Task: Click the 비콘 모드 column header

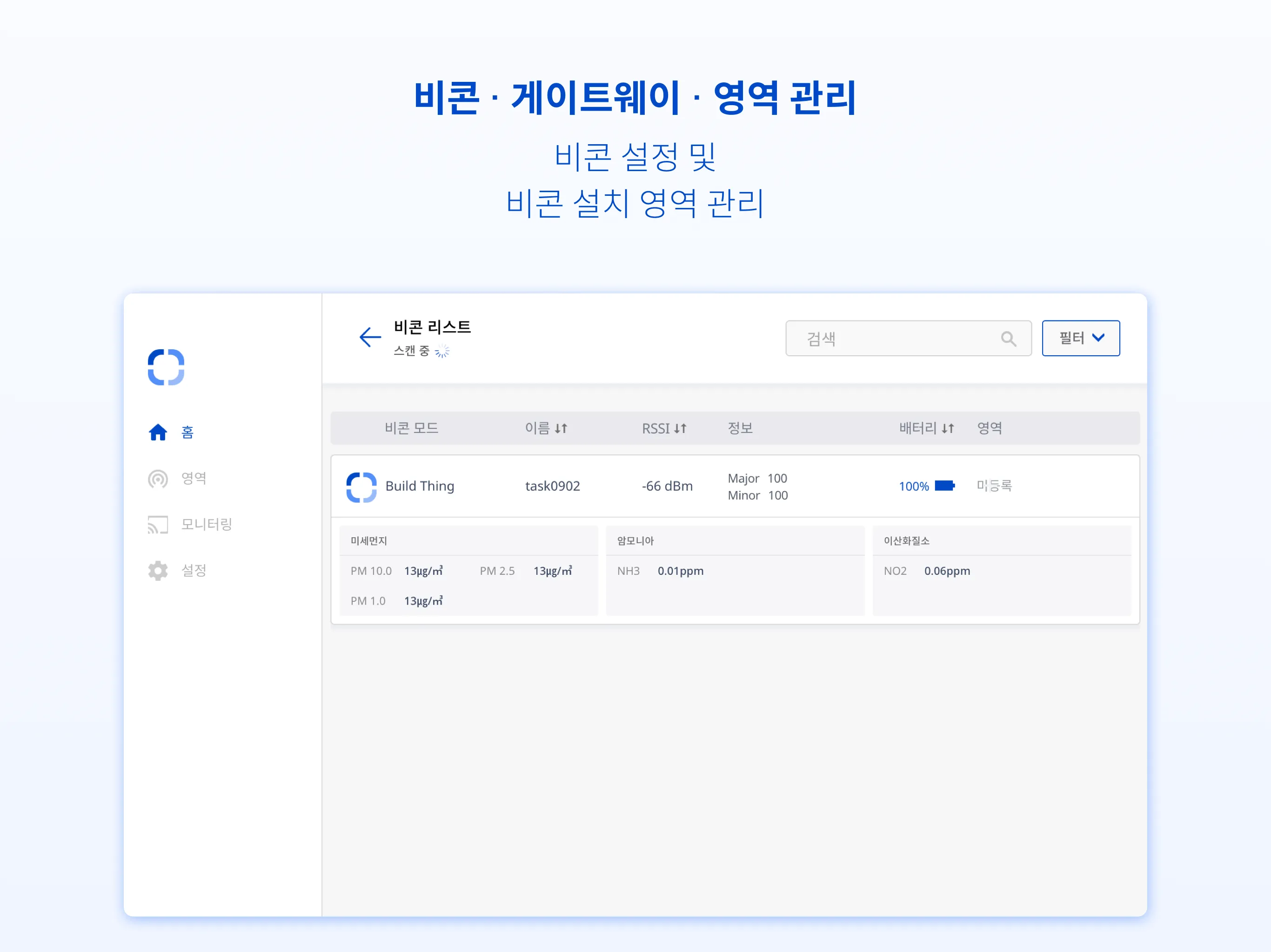Action: tap(411, 428)
